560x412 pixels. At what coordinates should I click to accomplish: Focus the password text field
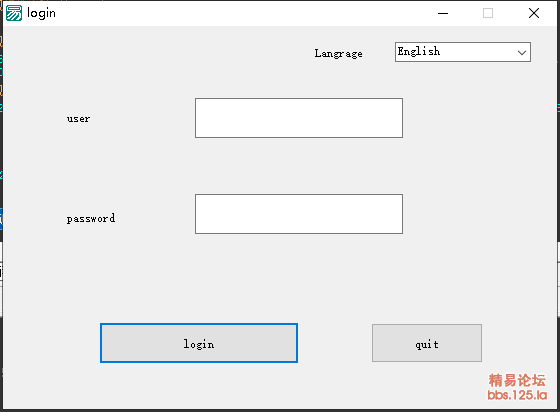tap(299, 214)
